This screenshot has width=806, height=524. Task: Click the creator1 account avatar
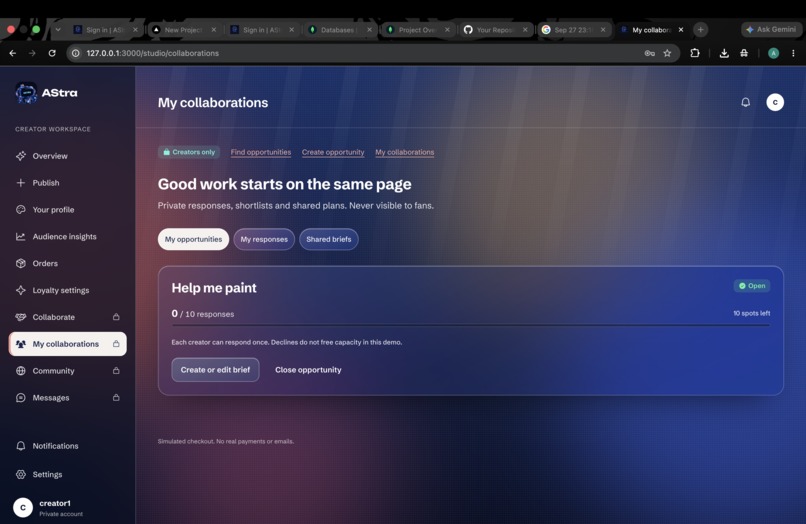pos(23,508)
